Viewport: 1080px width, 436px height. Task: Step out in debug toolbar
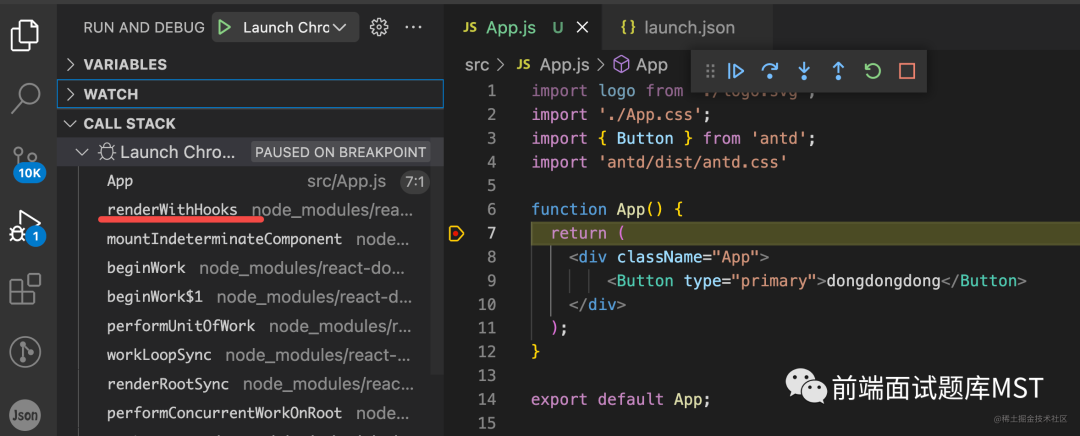(838, 71)
